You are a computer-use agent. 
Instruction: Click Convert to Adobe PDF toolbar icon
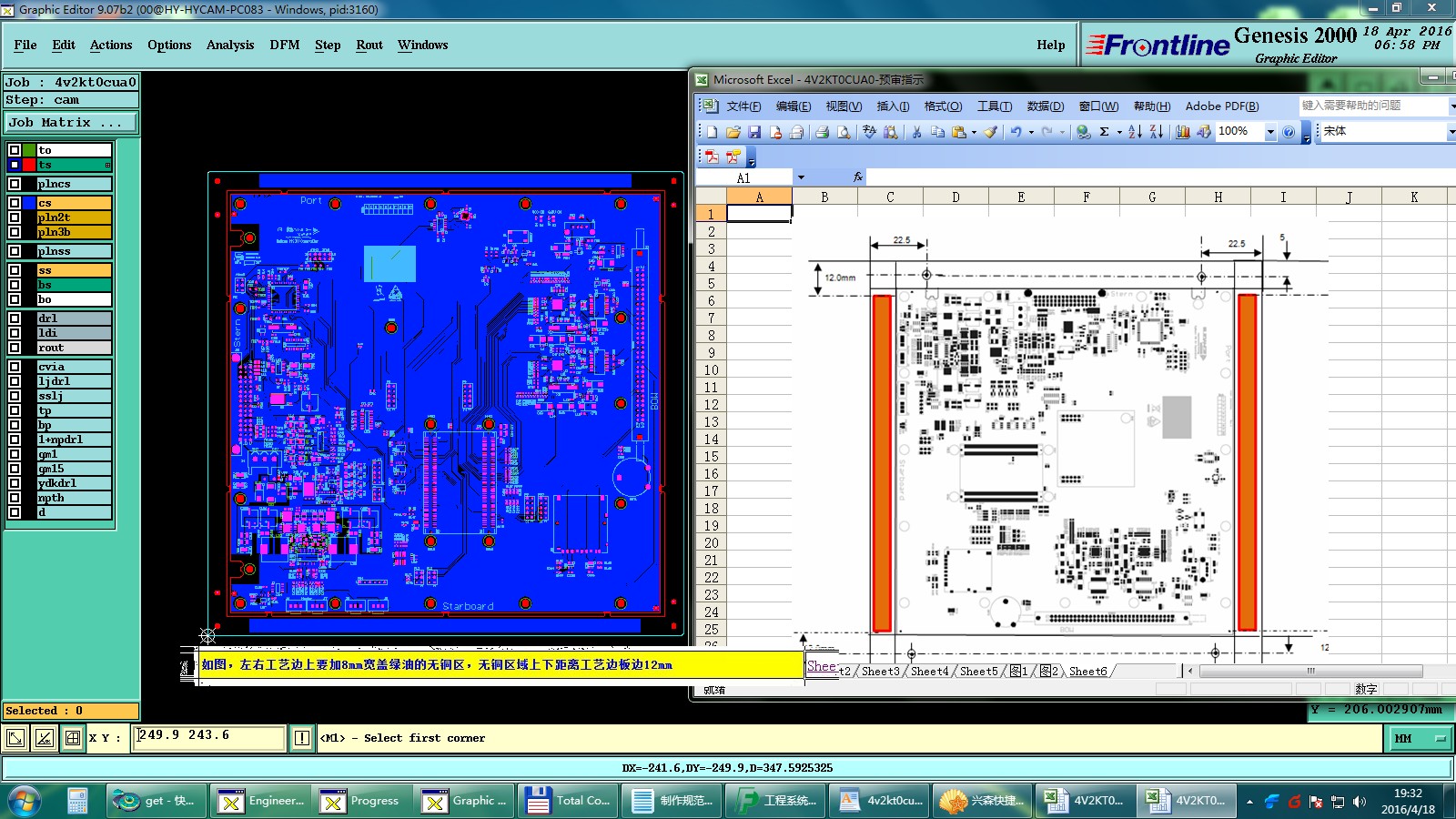click(712, 157)
